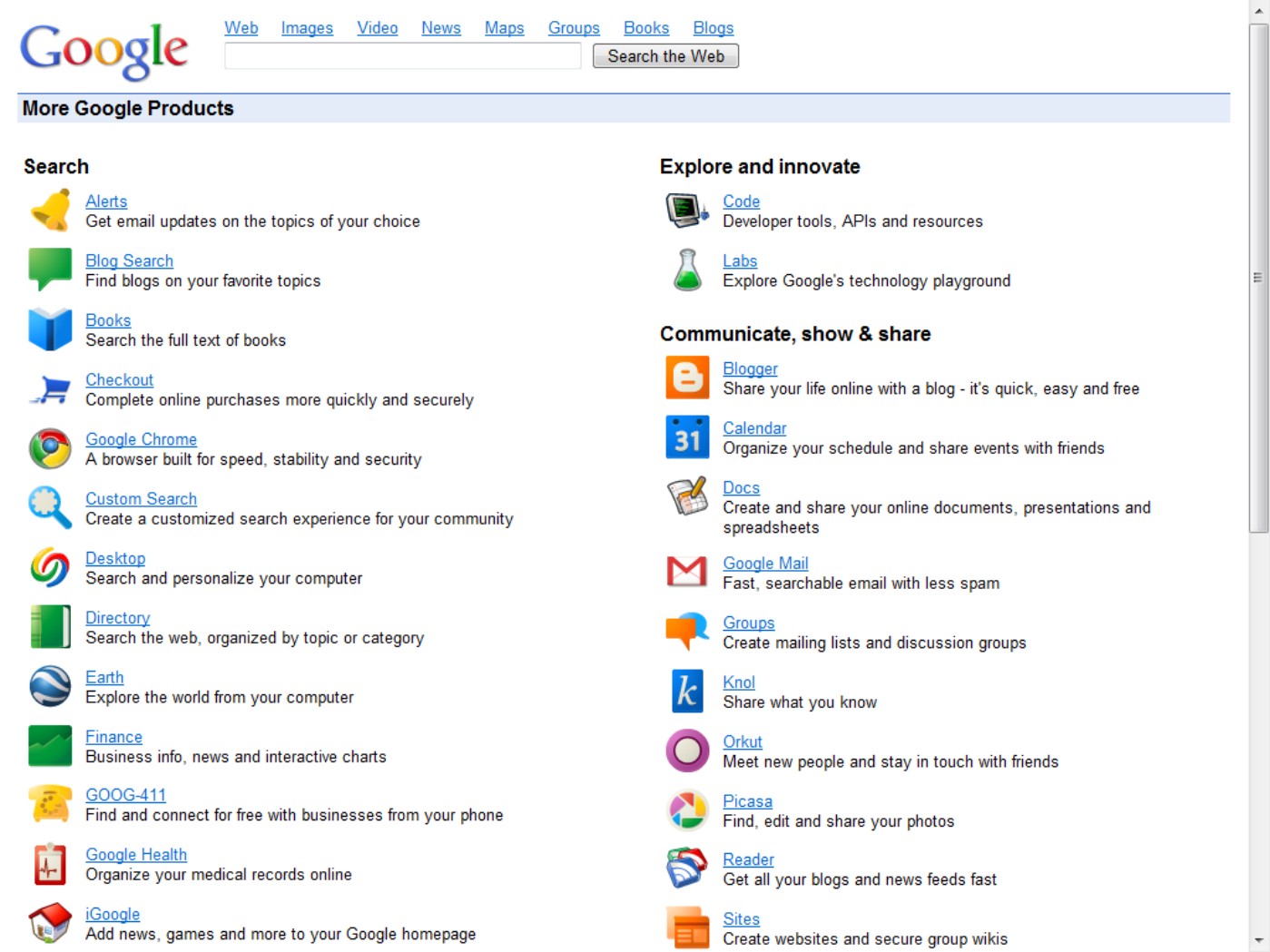Open the Web tab in top navigation
Screen dimensions: 1270x952
241,28
